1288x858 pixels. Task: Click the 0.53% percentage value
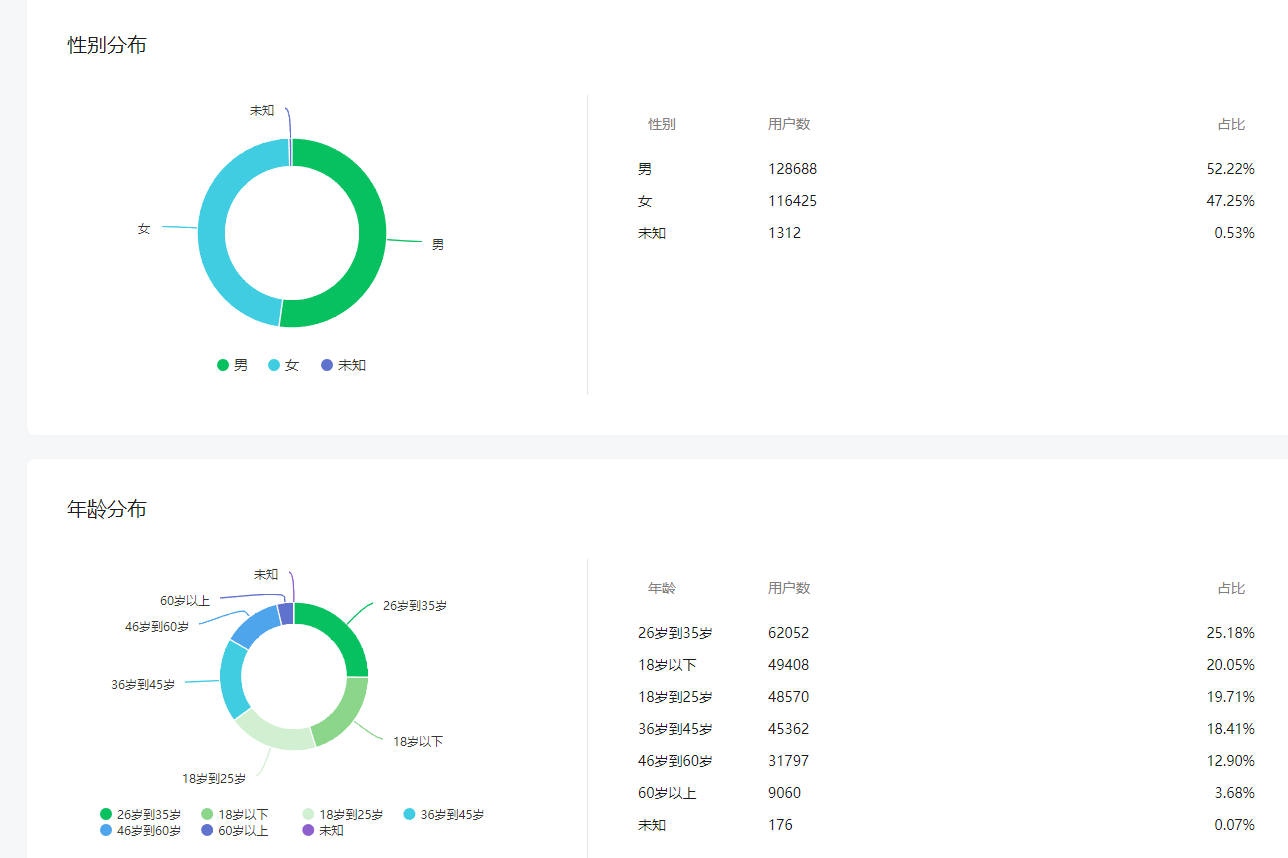pyautogui.click(x=1235, y=233)
